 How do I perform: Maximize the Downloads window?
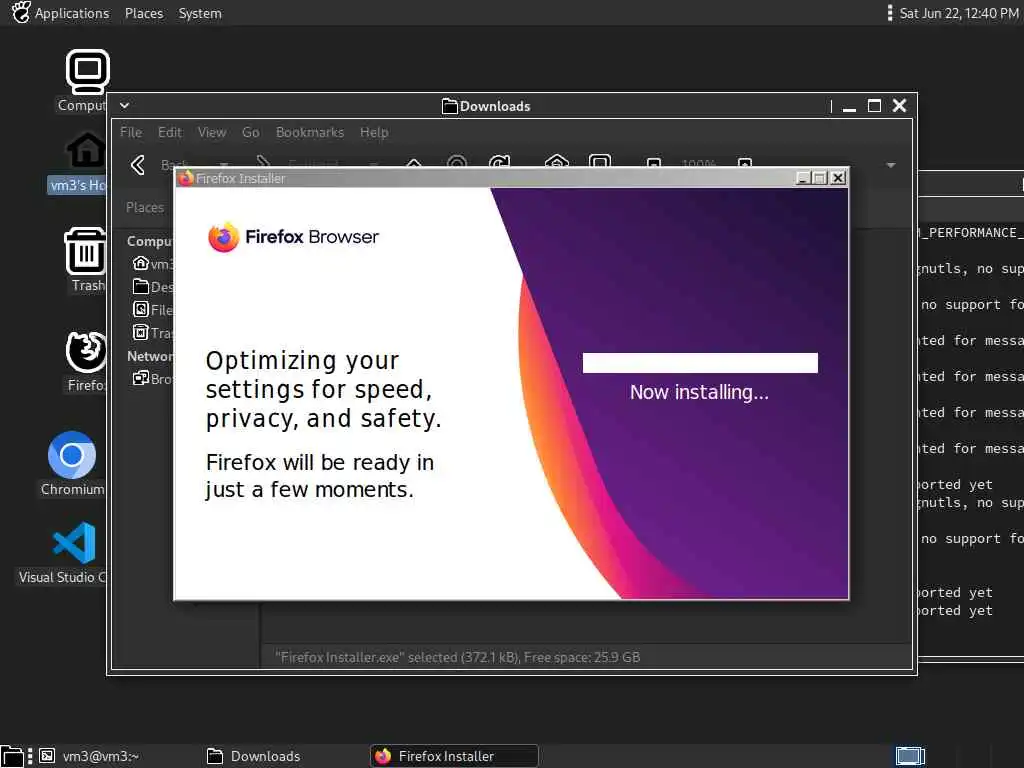(874, 106)
